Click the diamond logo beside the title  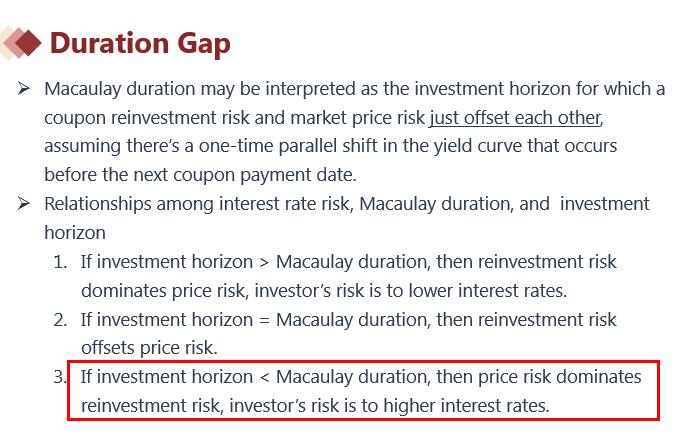tap(20, 42)
